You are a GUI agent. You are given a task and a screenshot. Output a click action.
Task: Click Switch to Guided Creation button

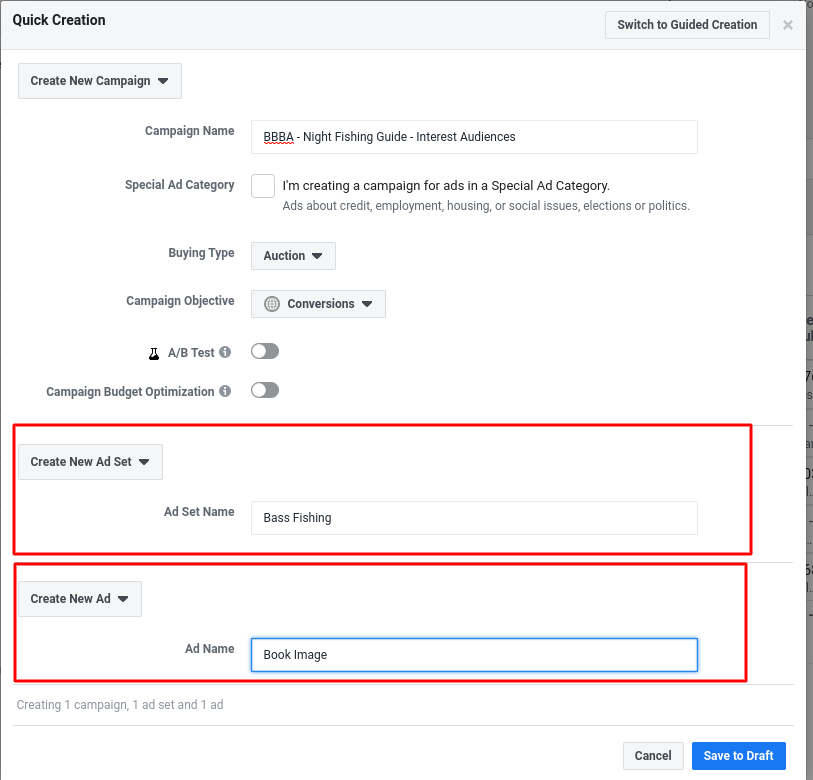pyautogui.click(x=687, y=25)
